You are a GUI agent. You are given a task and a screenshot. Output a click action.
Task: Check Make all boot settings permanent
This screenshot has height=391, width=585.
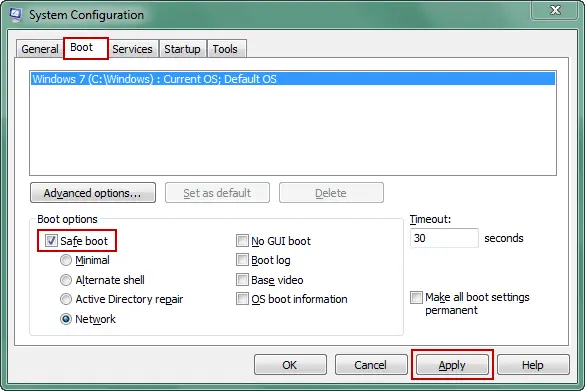416,298
